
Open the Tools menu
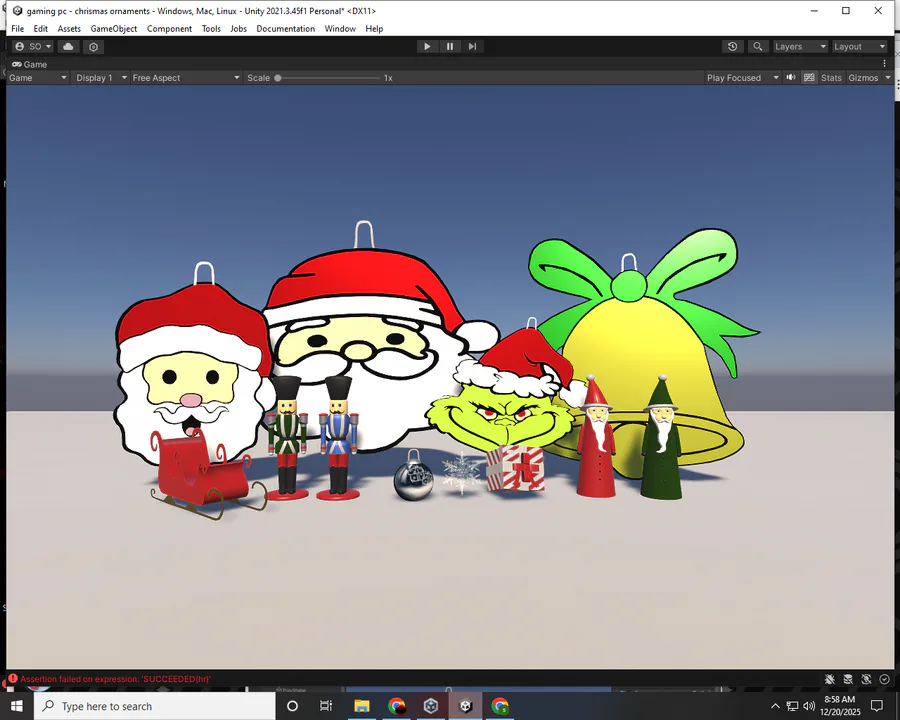(211, 29)
